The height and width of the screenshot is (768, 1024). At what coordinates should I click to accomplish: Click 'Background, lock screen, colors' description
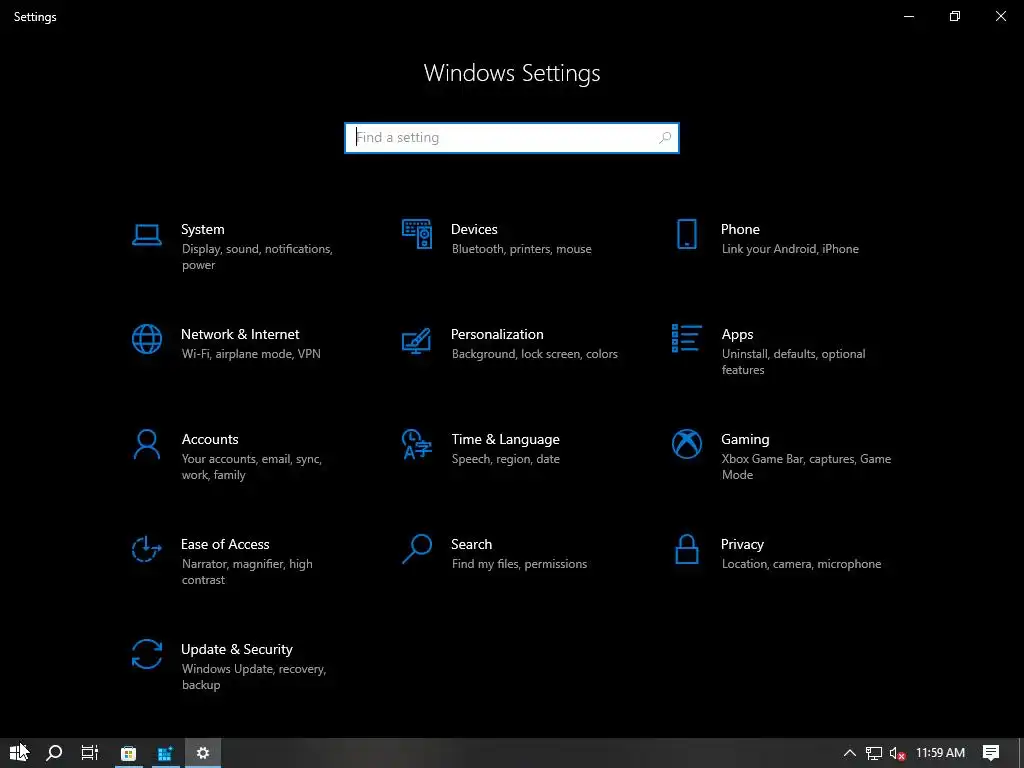[534, 354]
